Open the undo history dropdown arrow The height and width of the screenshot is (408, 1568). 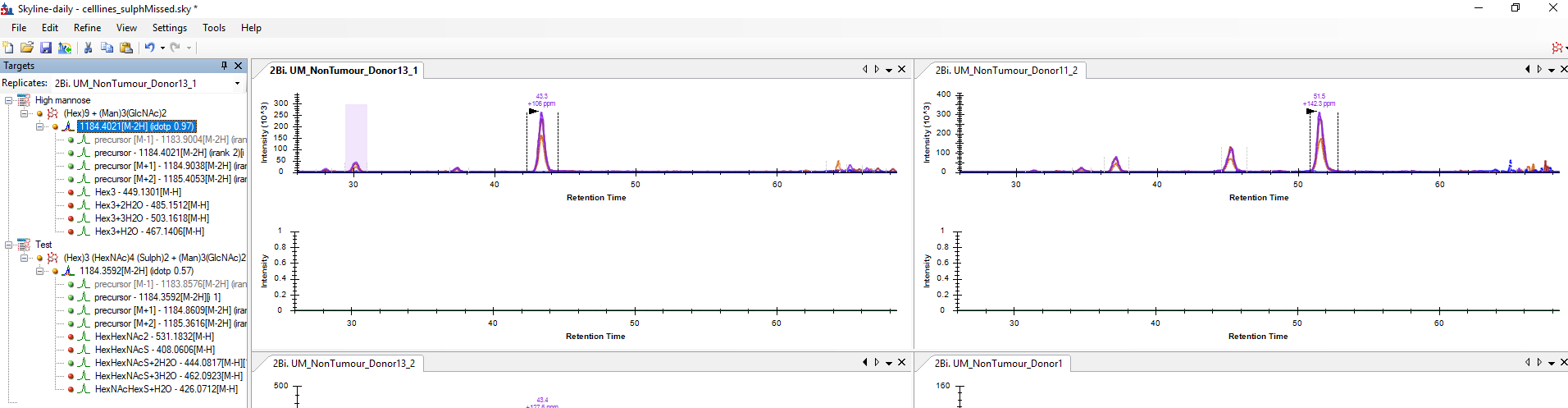pyautogui.click(x=162, y=48)
